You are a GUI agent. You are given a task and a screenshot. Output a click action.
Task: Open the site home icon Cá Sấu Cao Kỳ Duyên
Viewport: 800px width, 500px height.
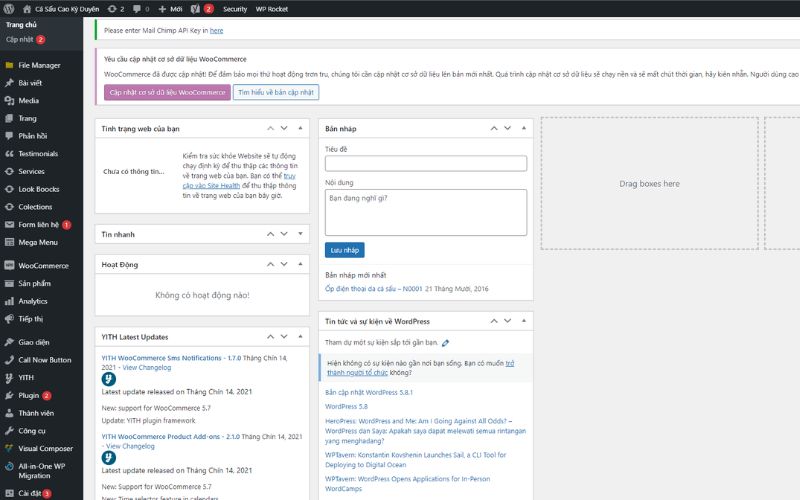[x=27, y=9]
